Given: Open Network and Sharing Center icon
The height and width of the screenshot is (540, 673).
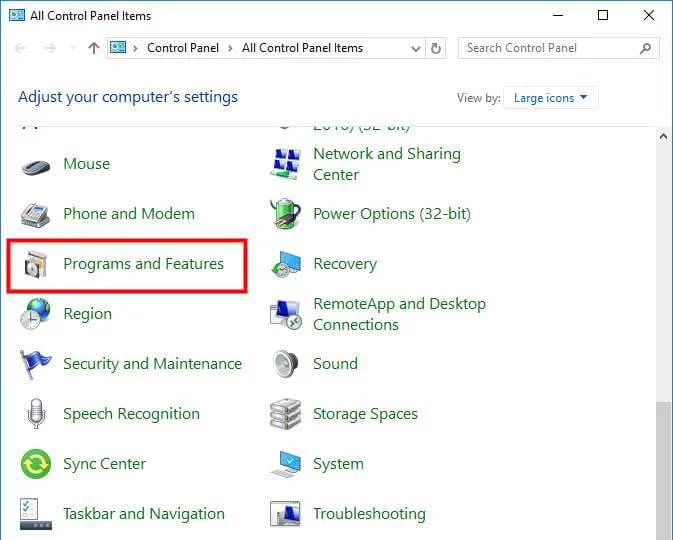Looking at the screenshot, I should (x=285, y=164).
